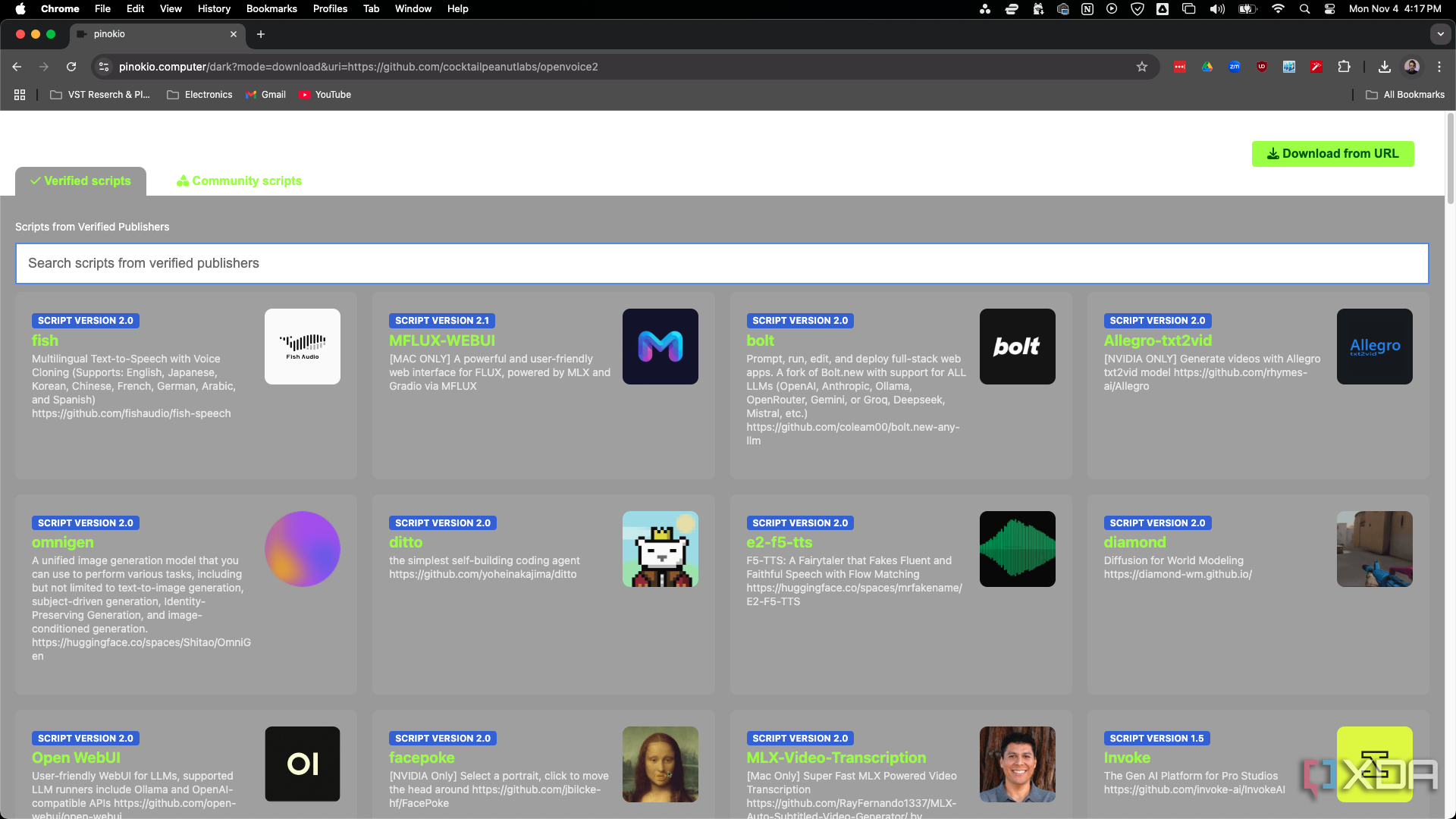1456x819 pixels.
Task: Open the diamond title link
Action: 1134,543
